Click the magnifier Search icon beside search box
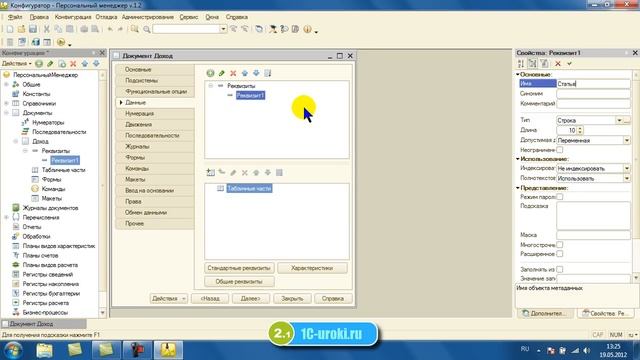640x360 pixels. (147, 29)
